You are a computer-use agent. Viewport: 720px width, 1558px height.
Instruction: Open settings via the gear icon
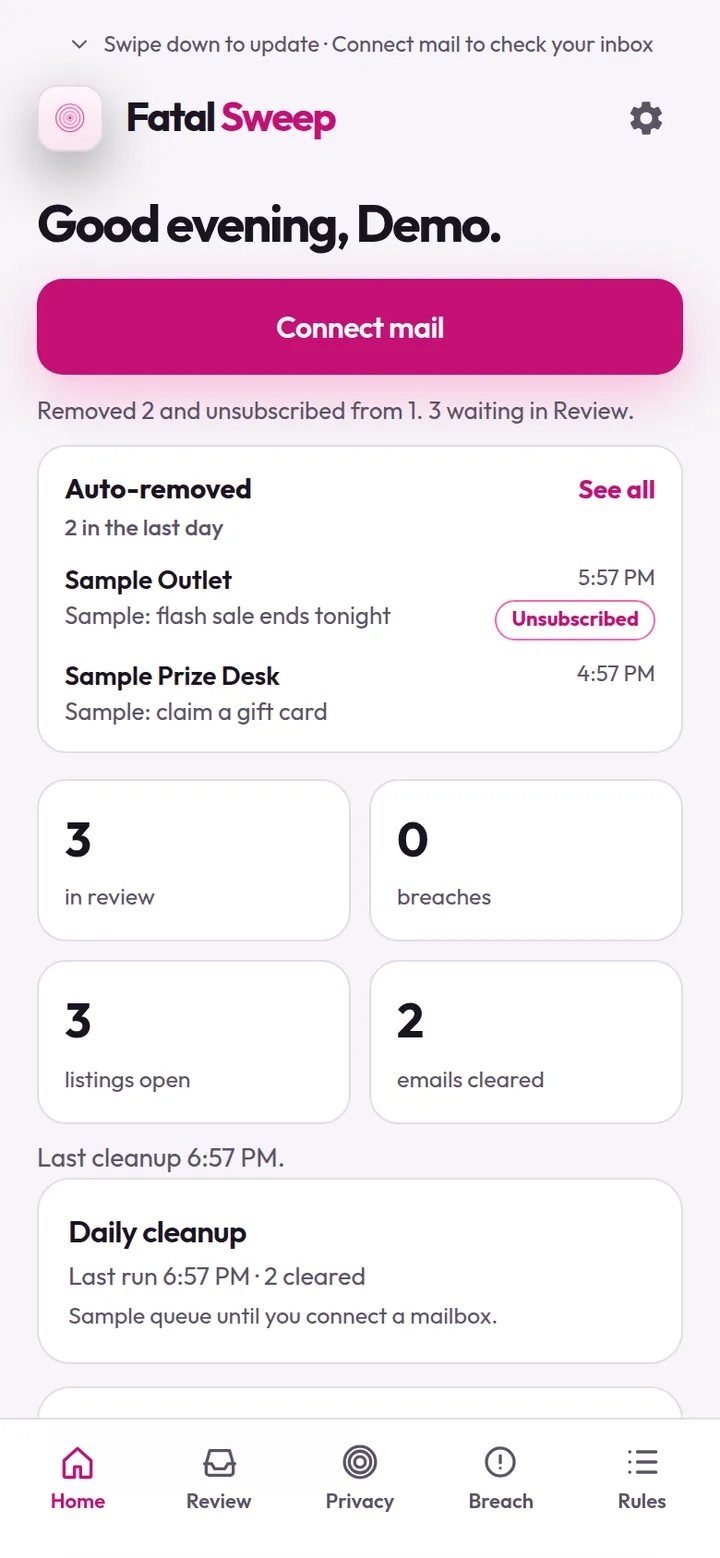coord(646,119)
